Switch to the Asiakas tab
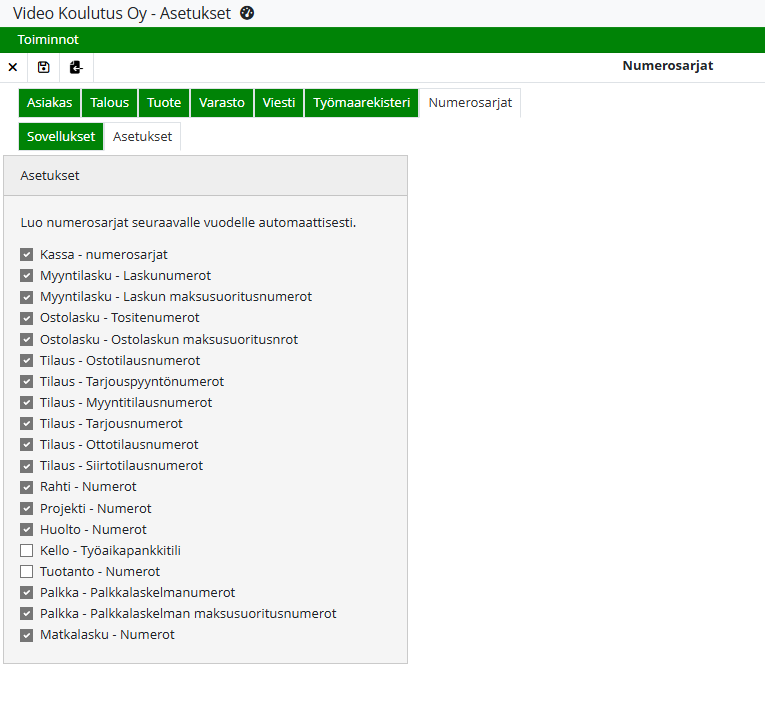This screenshot has height=707, width=765. [49, 102]
